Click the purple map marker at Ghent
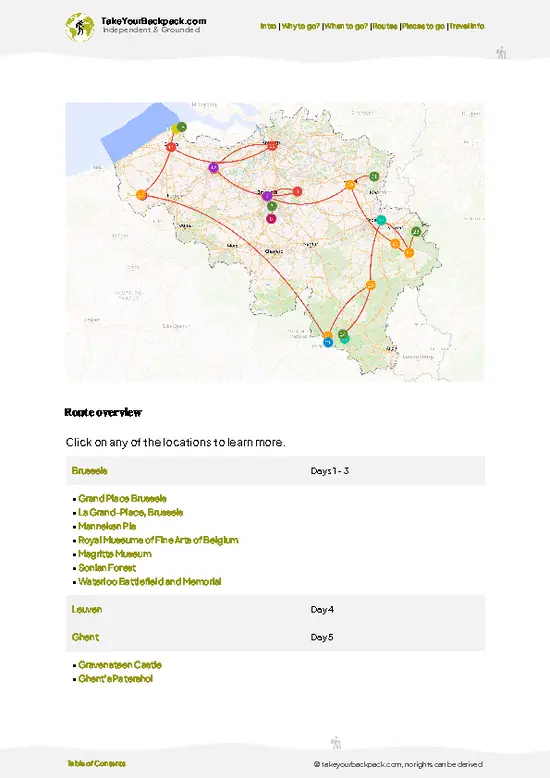The image size is (550, 778). coord(213,168)
